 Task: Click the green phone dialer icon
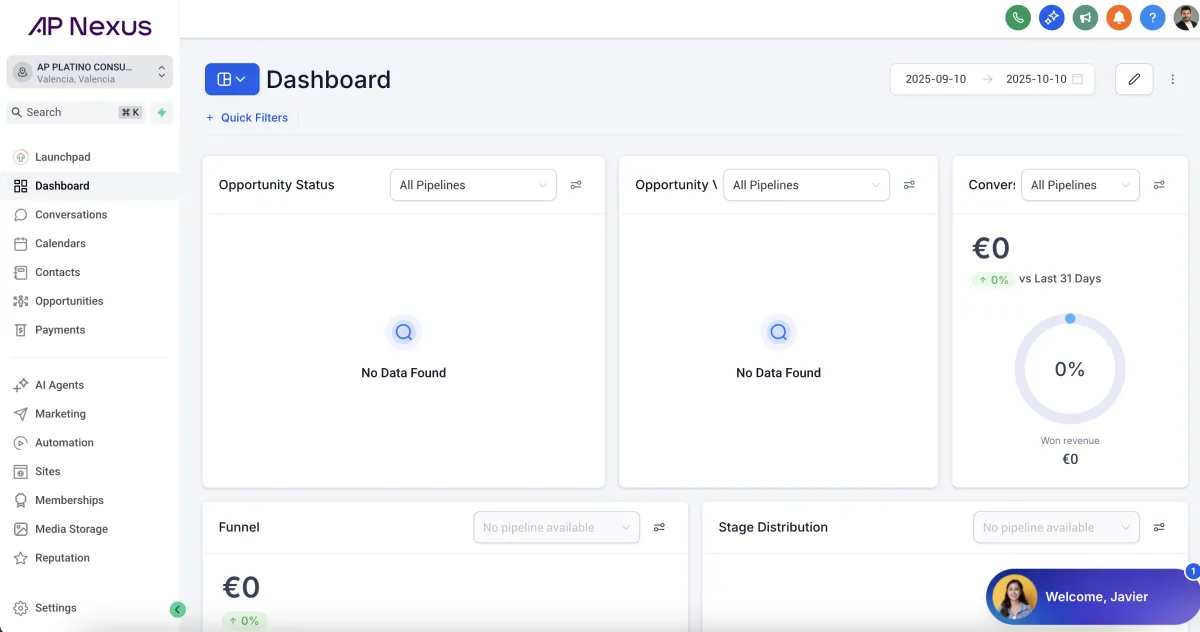coord(1018,17)
